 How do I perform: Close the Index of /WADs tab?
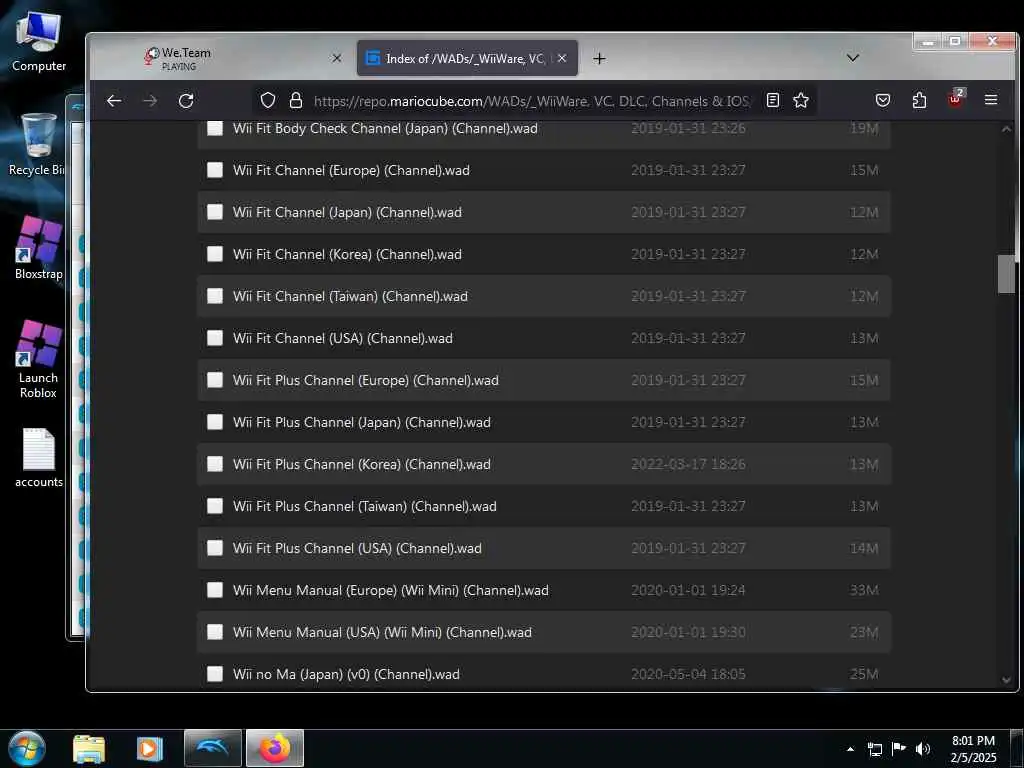pyautogui.click(x=562, y=58)
